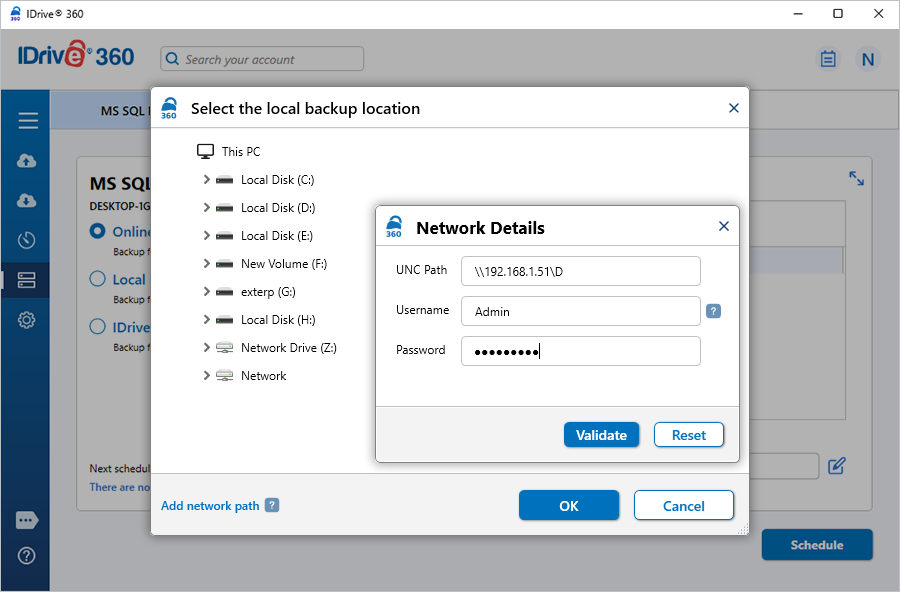Click the Validate button
This screenshot has height=592, width=900.
pos(601,435)
